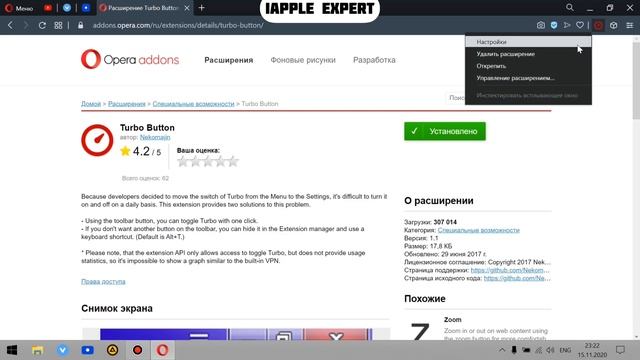Viewport: 640px width, 360px height.
Task: Switch the ENG input language
Action: (x=565, y=350)
